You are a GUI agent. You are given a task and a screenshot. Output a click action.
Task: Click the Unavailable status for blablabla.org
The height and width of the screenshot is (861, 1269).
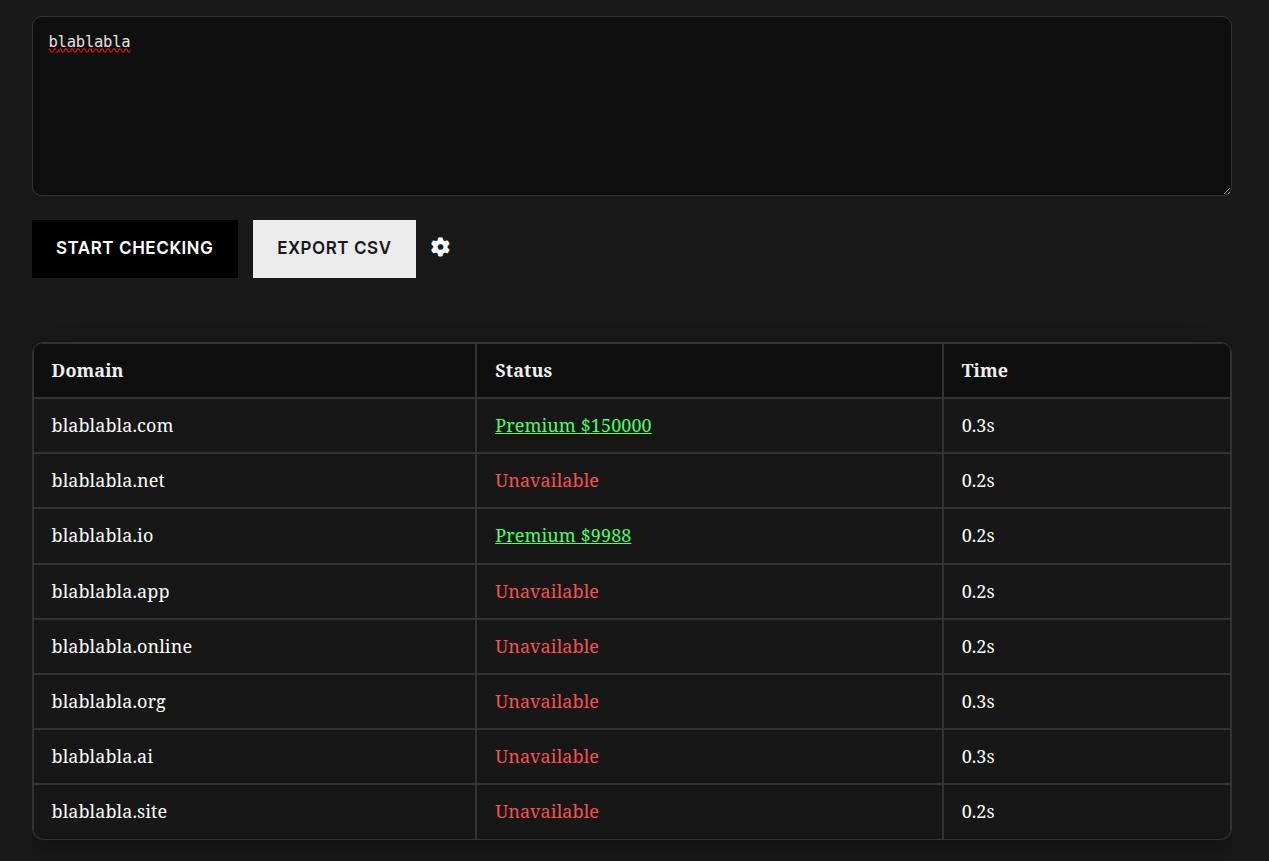pyautogui.click(x=547, y=701)
